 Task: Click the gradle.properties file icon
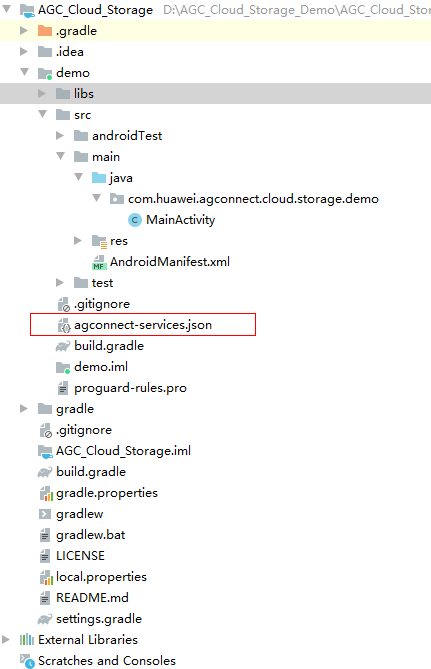[46, 494]
